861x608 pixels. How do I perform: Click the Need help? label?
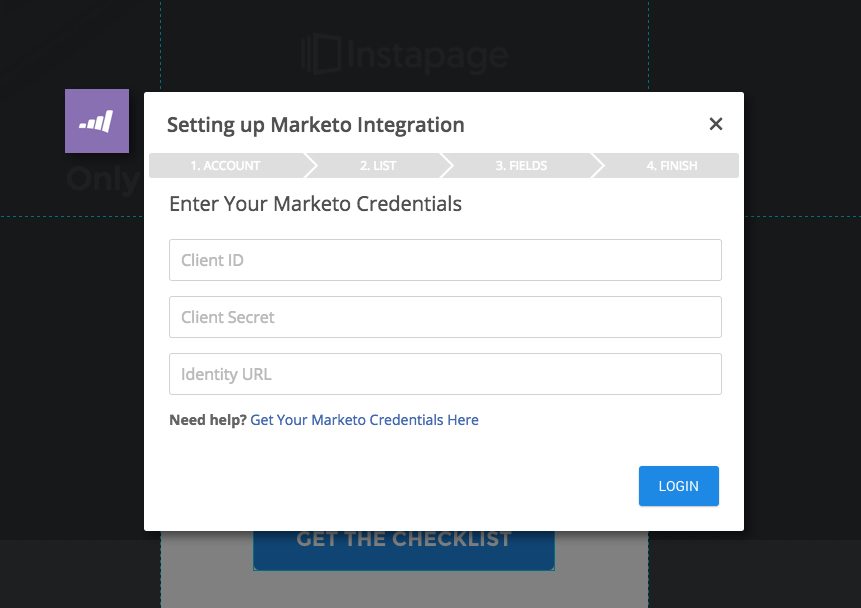[x=205, y=420]
